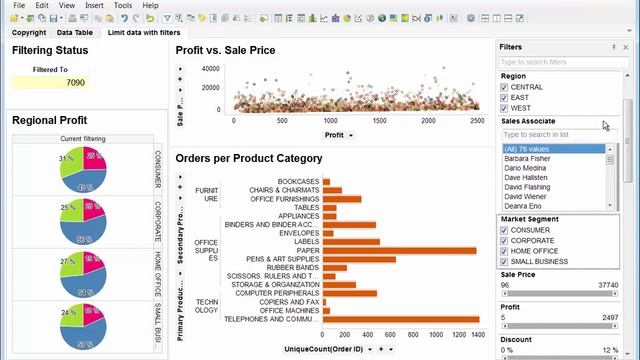
Task: Insert a Line Chart via toolbar icon
Action: tap(324, 18)
